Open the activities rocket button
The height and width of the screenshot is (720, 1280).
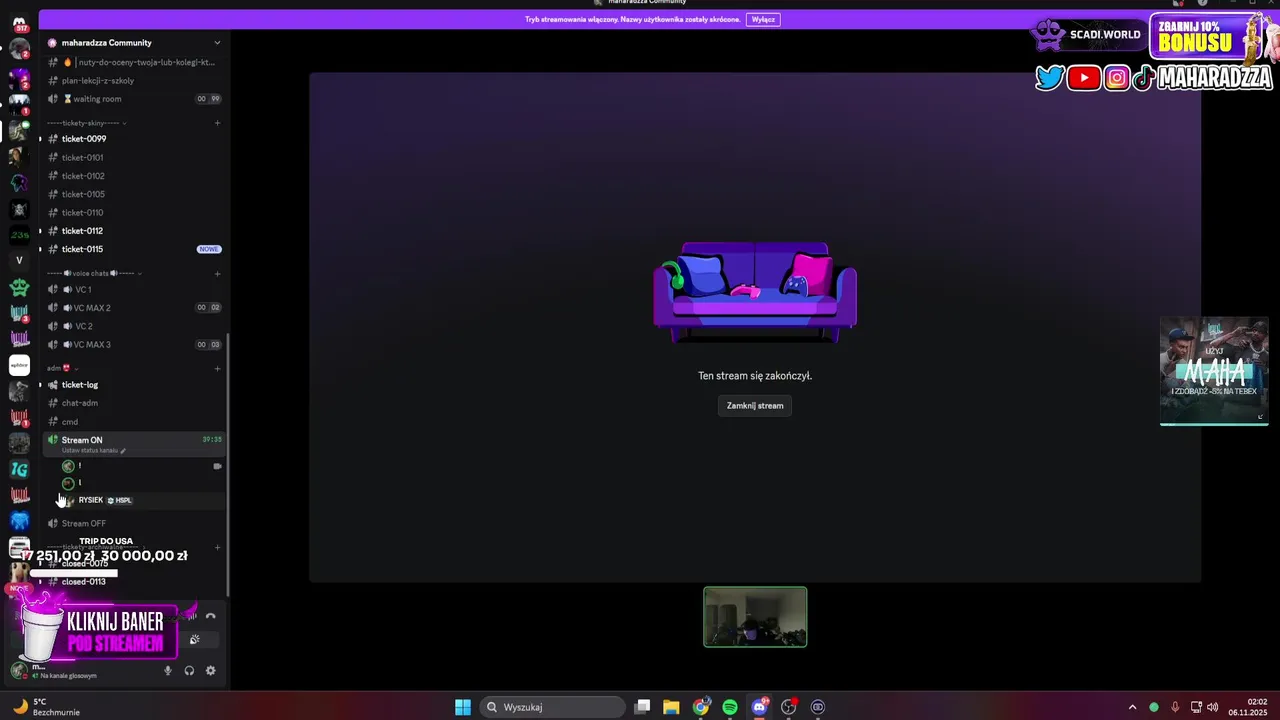[195, 640]
